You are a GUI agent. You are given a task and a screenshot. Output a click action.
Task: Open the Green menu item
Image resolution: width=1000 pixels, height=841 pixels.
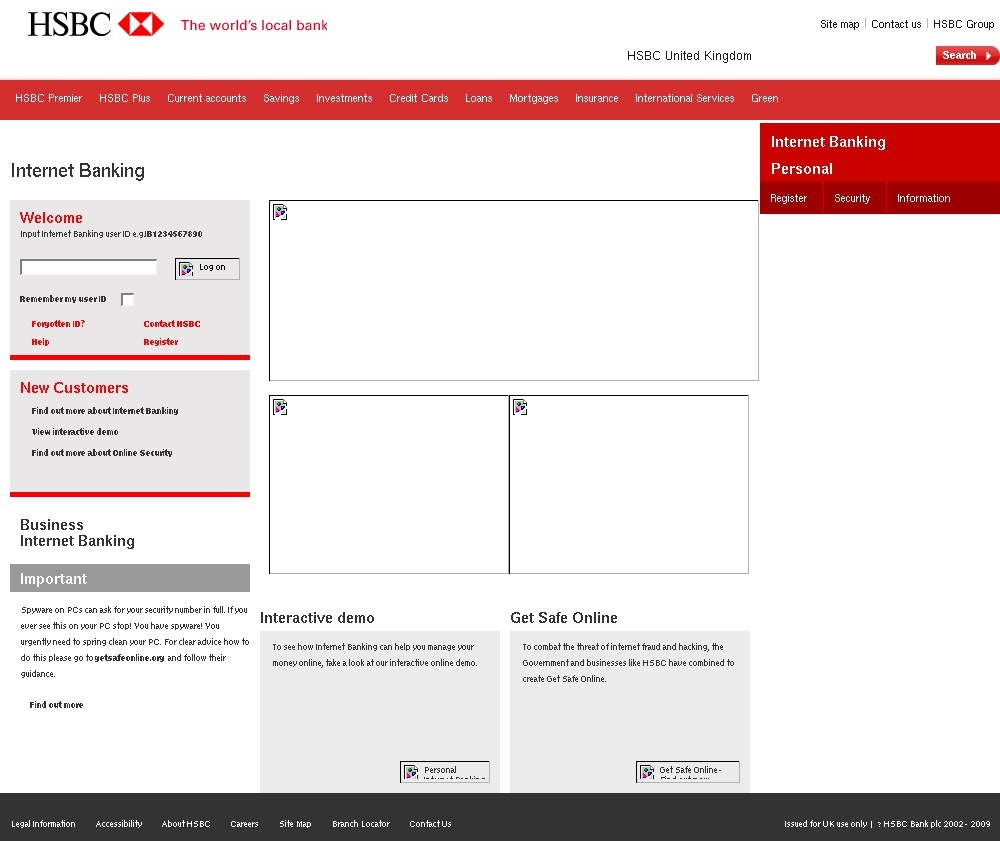click(764, 98)
